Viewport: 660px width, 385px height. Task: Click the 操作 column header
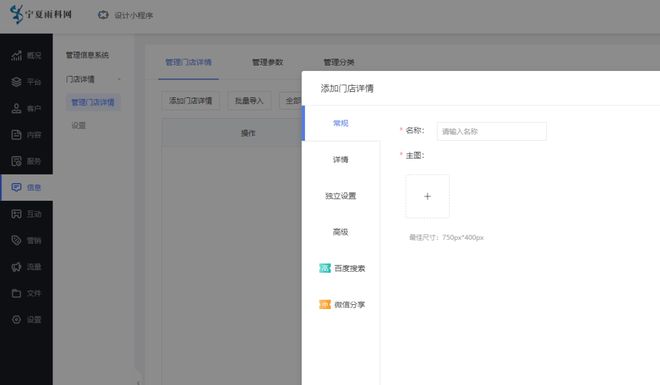(x=248, y=133)
